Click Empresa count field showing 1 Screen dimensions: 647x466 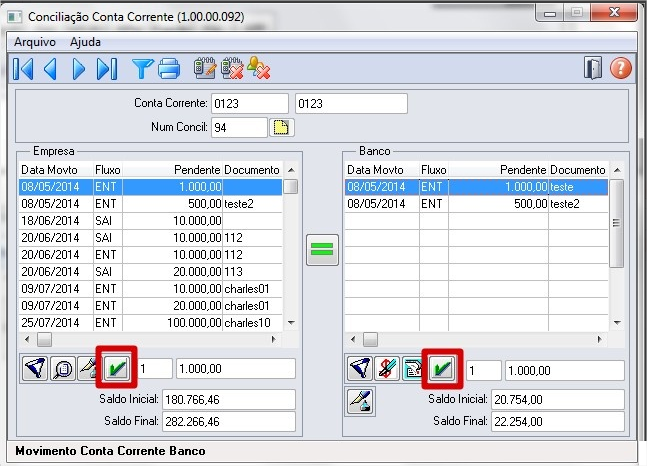(154, 369)
